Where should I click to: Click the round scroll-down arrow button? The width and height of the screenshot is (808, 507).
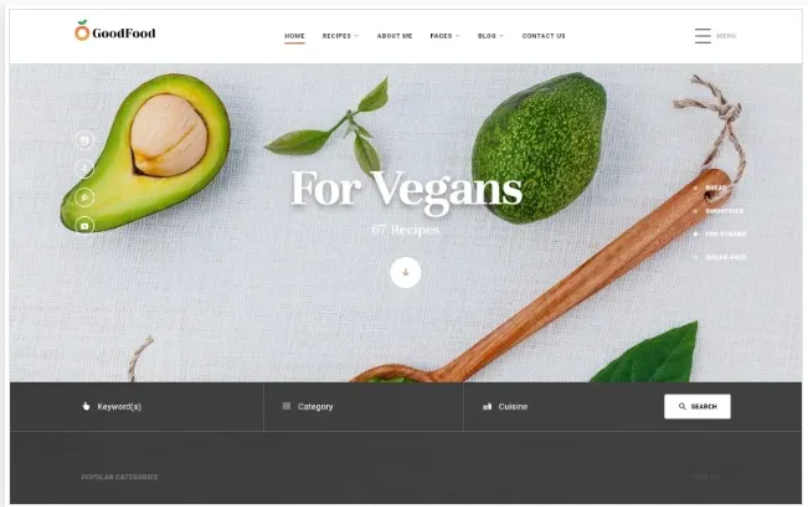(x=406, y=273)
